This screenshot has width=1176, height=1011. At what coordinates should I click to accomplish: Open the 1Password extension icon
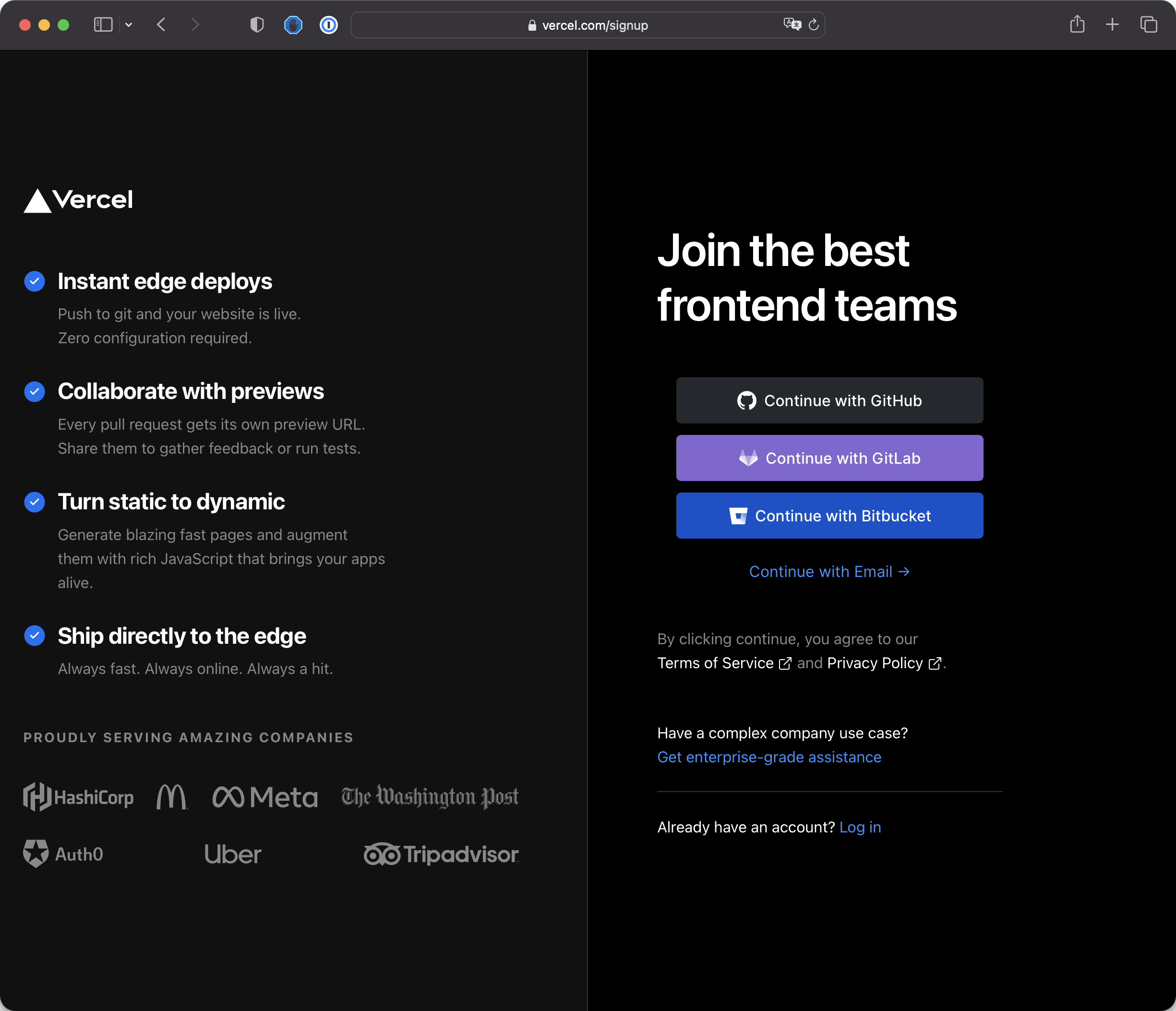(x=329, y=25)
